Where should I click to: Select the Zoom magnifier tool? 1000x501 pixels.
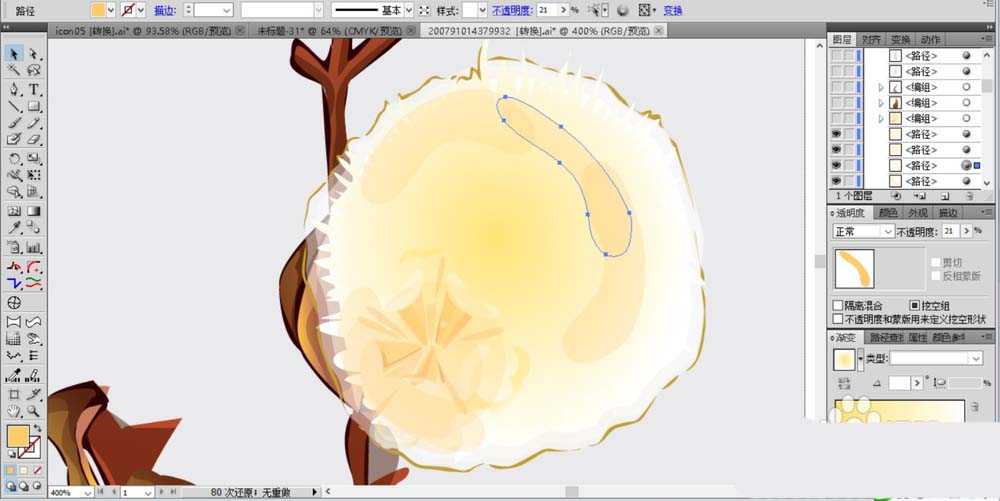(x=34, y=410)
